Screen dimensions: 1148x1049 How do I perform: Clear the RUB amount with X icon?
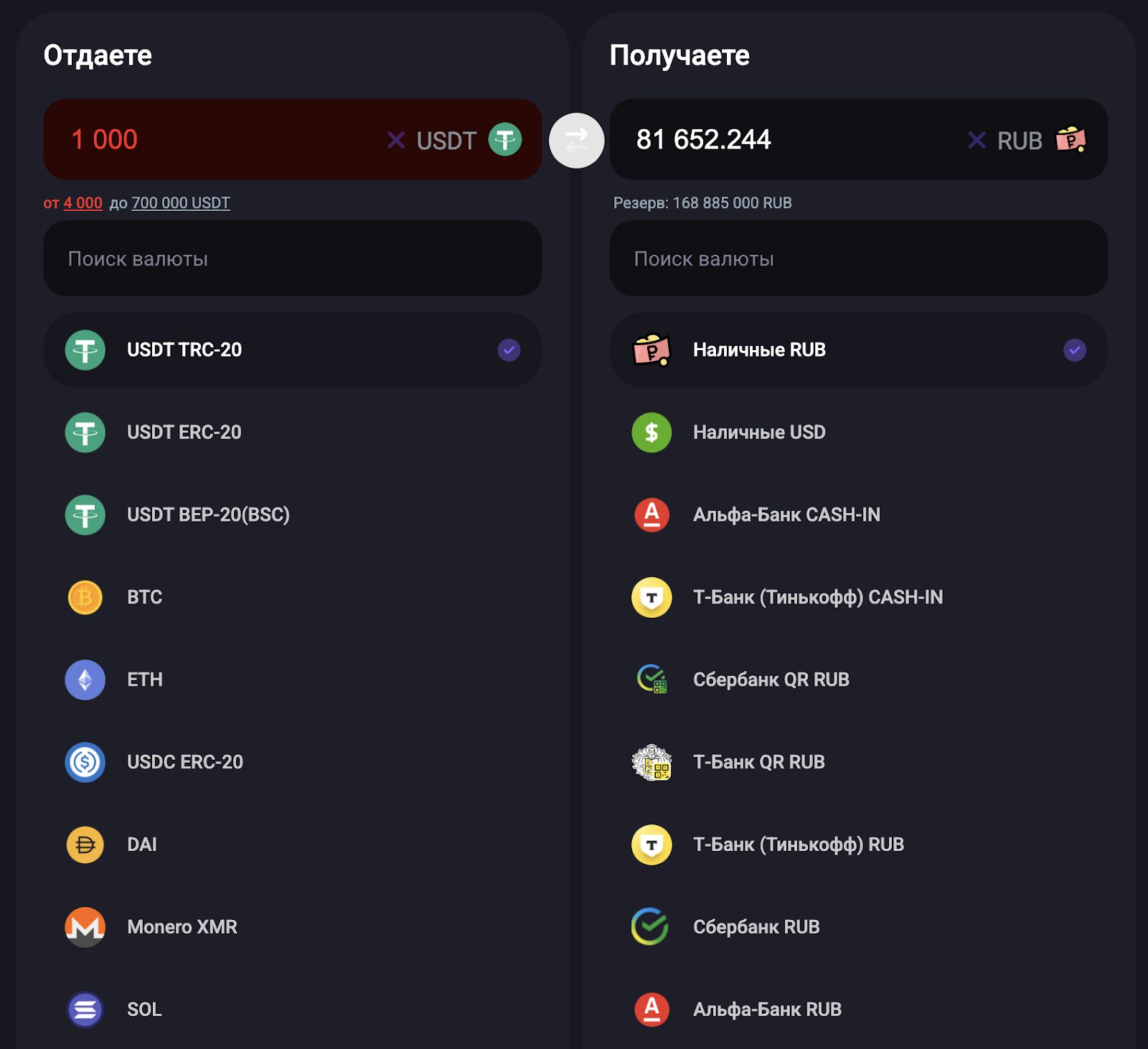click(977, 140)
